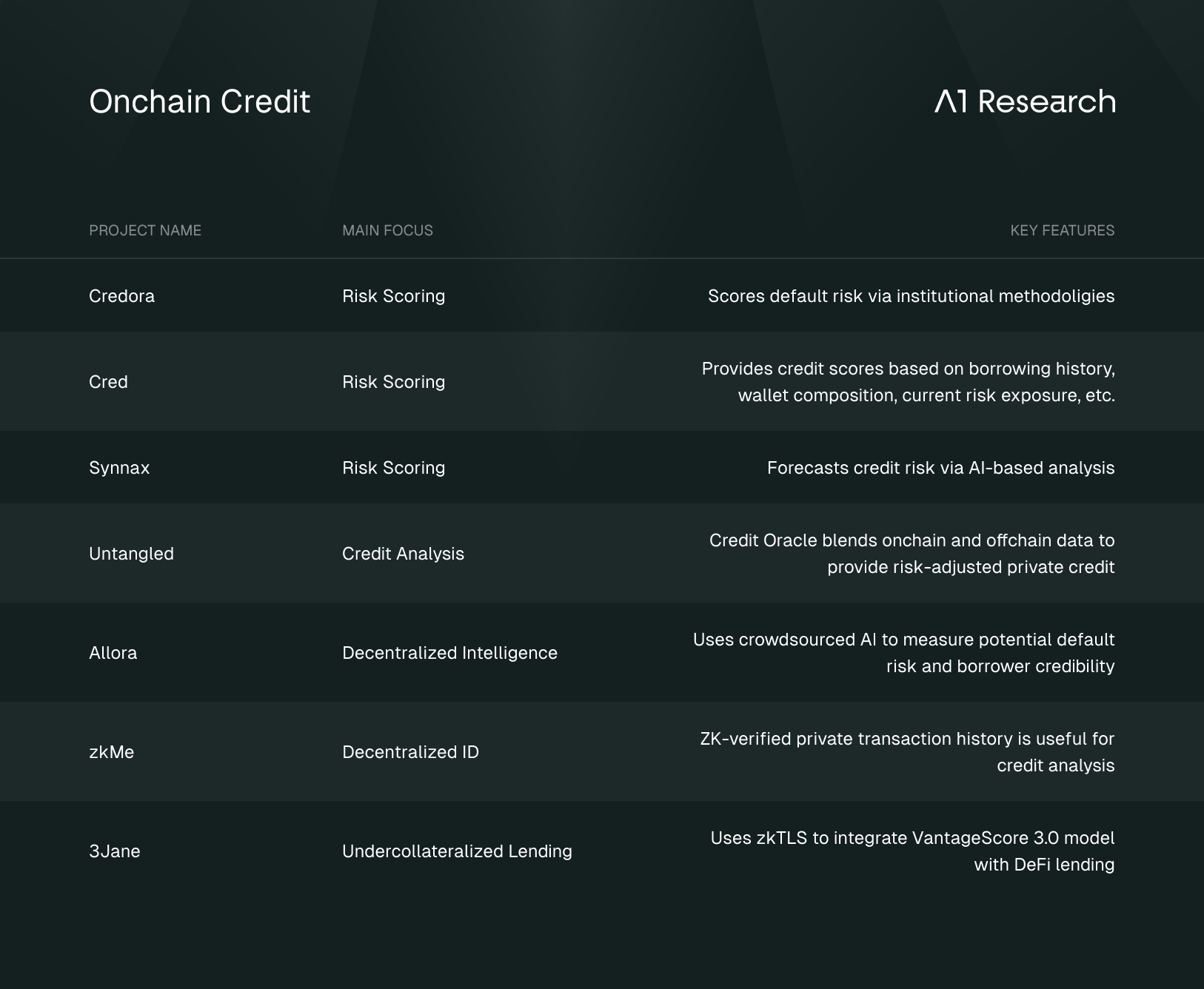
Task: Click the Synnax AI-based analysis description
Action: tap(940, 468)
